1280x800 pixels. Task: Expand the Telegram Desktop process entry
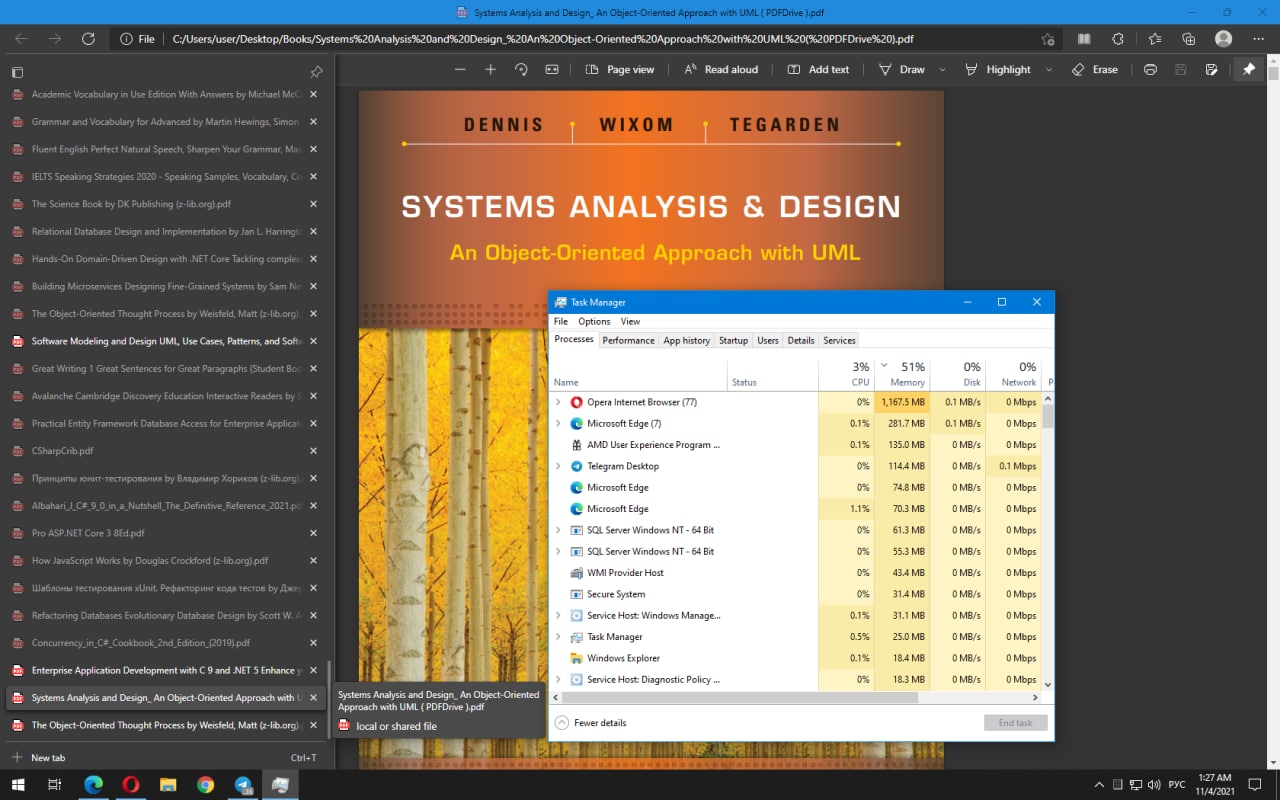(x=558, y=466)
